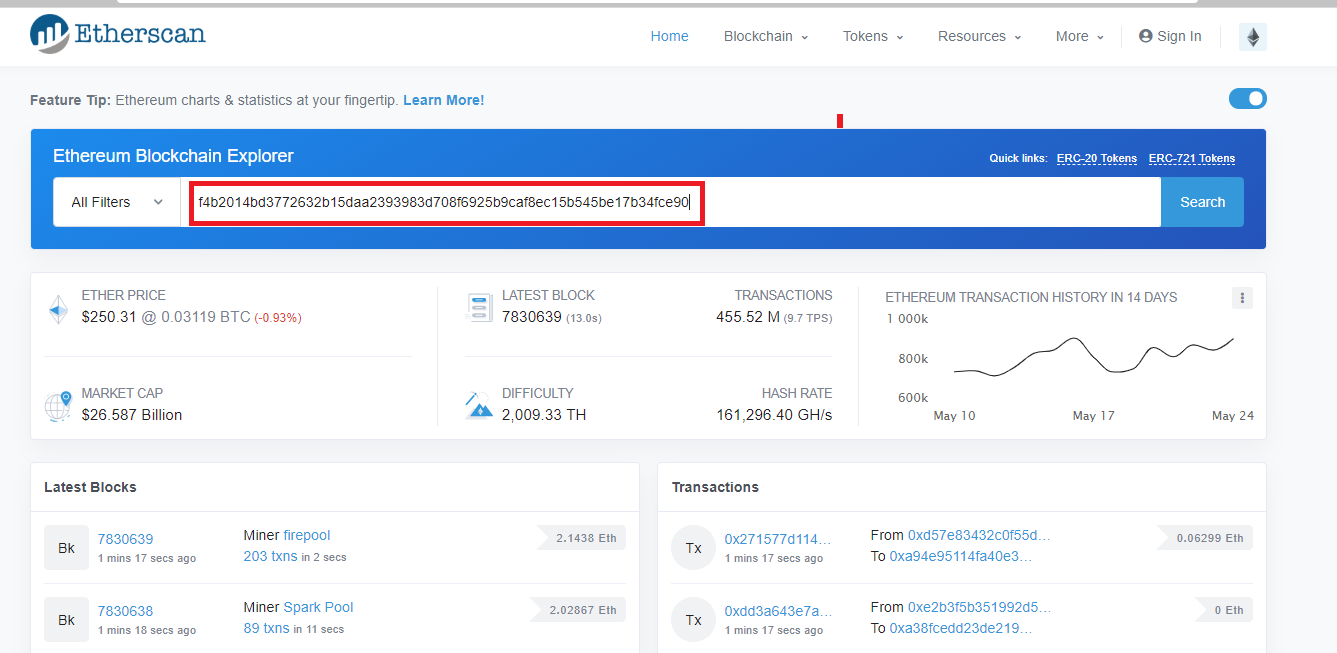The height and width of the screenshot is (653, 1337).
Task: Expand the More menu
Action: [1080, 36]
